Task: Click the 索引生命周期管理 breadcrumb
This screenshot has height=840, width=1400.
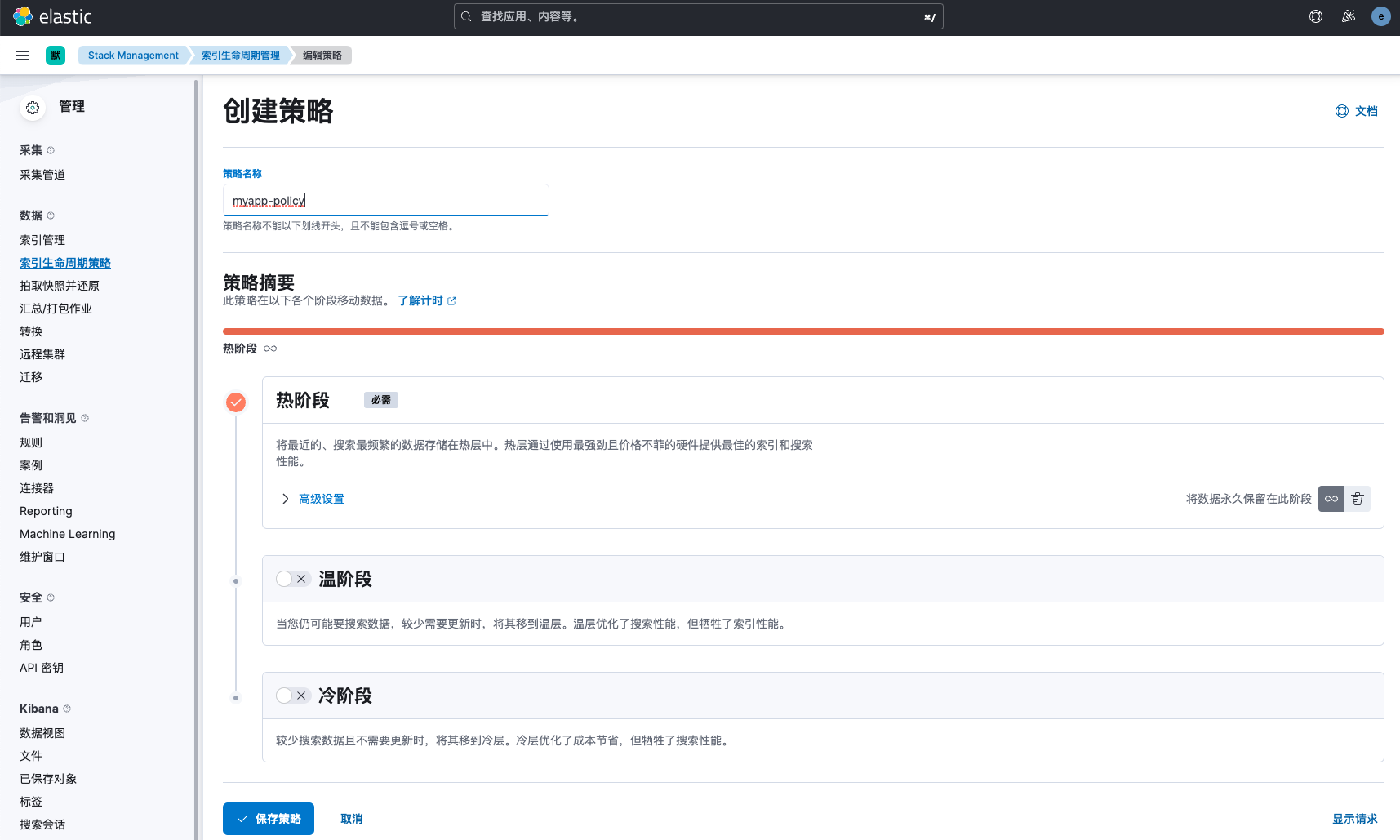Action: pyautogui.click(x=241, y=56)
